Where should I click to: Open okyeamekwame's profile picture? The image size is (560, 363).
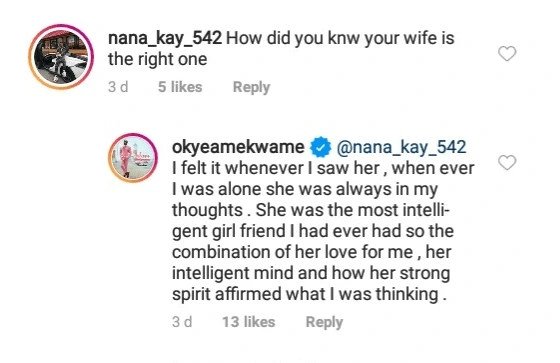tap(133, 158)
